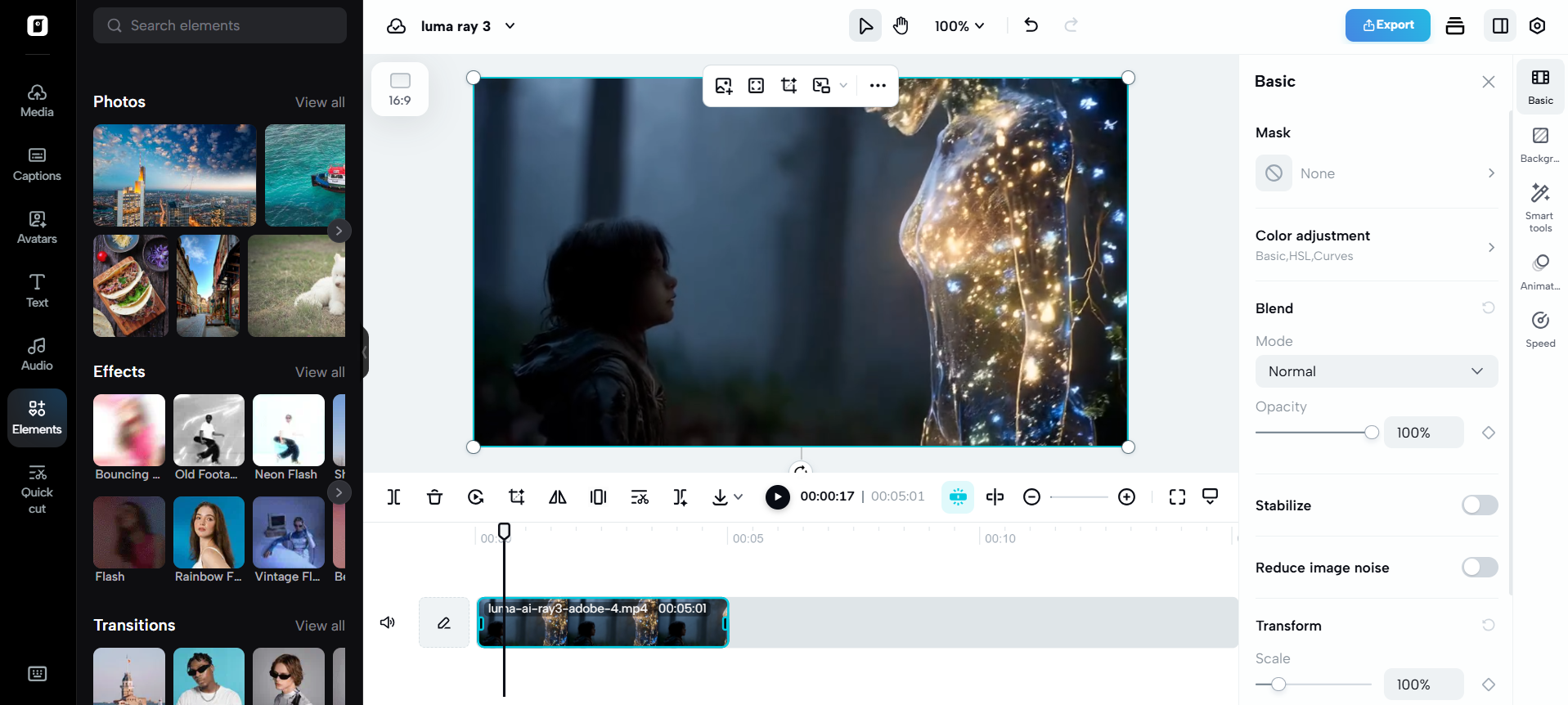Enter fullscreen preview
This screenshot has height=705, width=1568.
point(1177,497)
